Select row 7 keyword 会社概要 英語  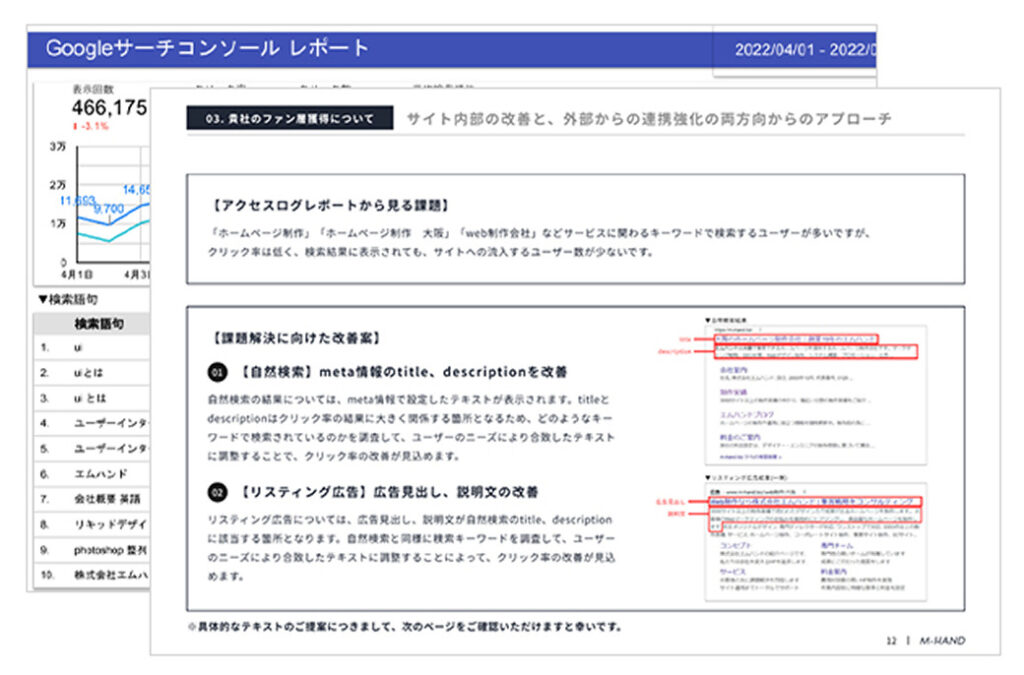(x=107, y=499)
